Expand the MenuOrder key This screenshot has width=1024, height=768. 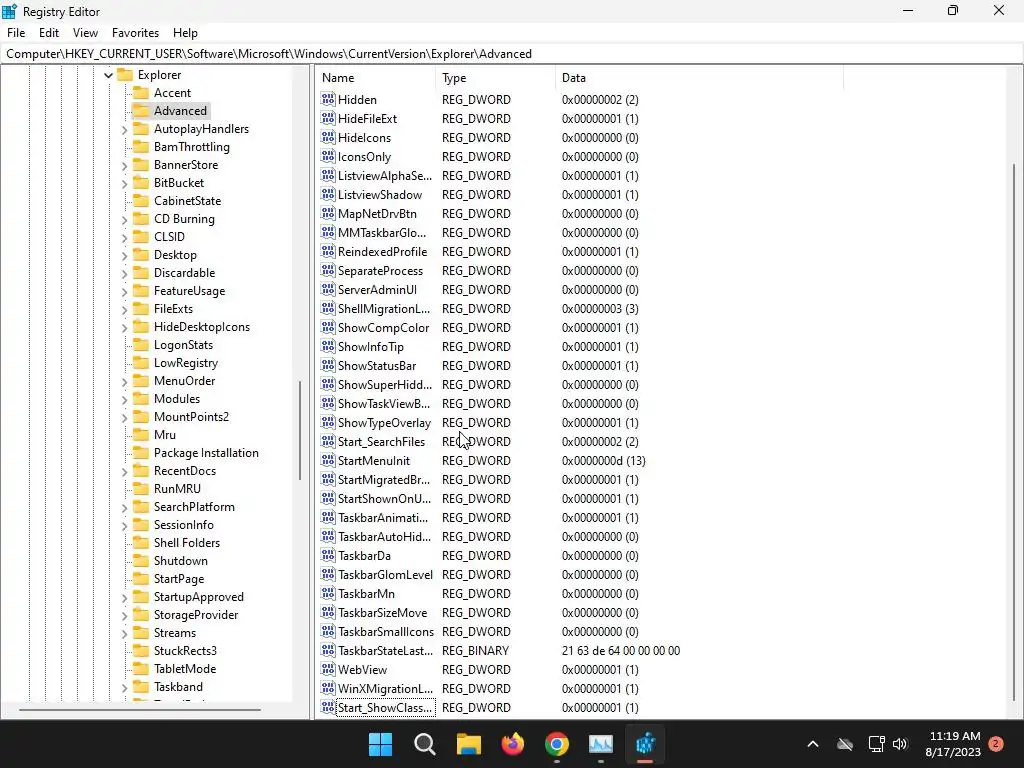(124, 381)
